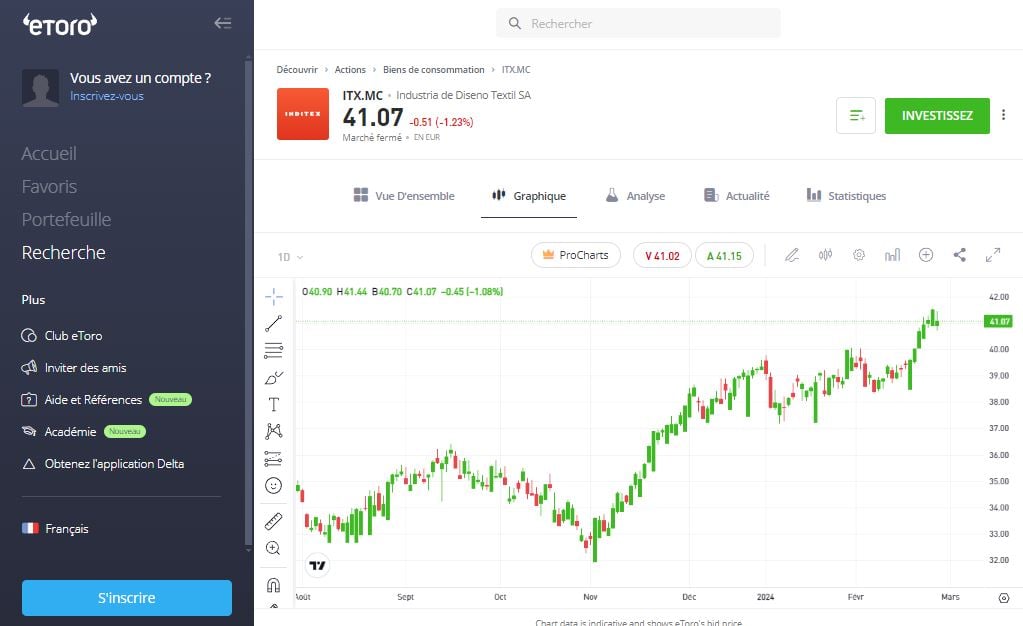Pick the Text annotation tool
Image resolution: width=1023 pixels, height=626 pixels.
[x=272, y=404]
